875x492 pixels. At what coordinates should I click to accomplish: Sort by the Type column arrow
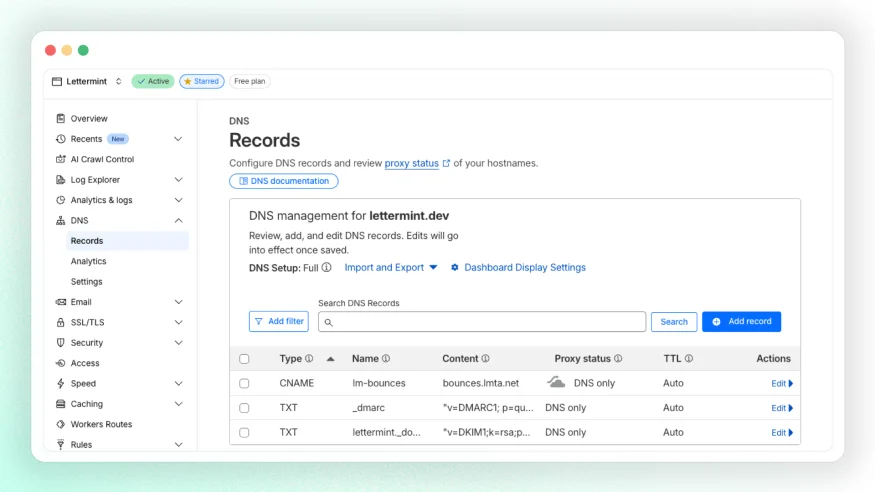(x=330, y=359)
